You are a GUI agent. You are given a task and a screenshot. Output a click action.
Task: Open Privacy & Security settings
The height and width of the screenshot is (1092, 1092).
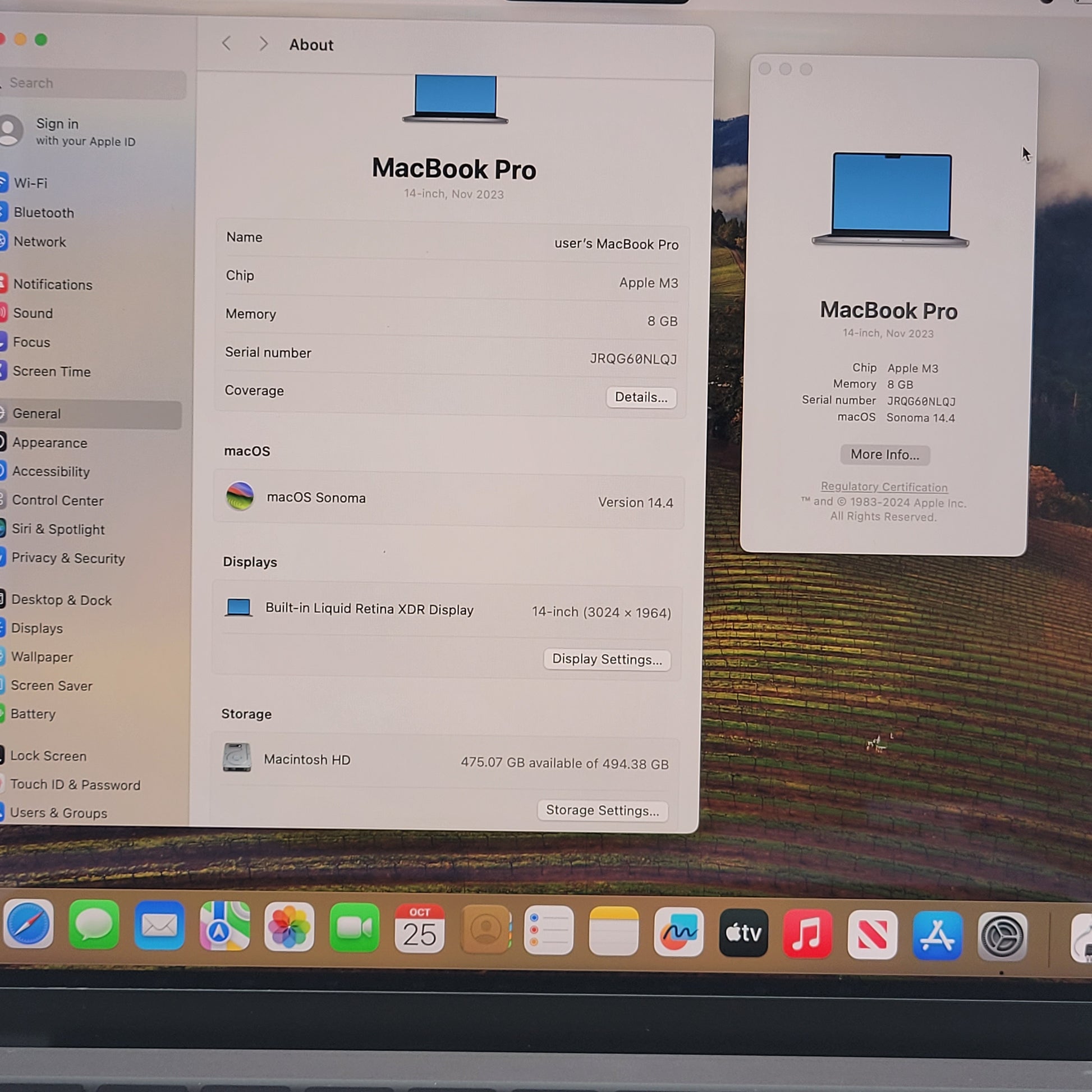tap(68, 558)
